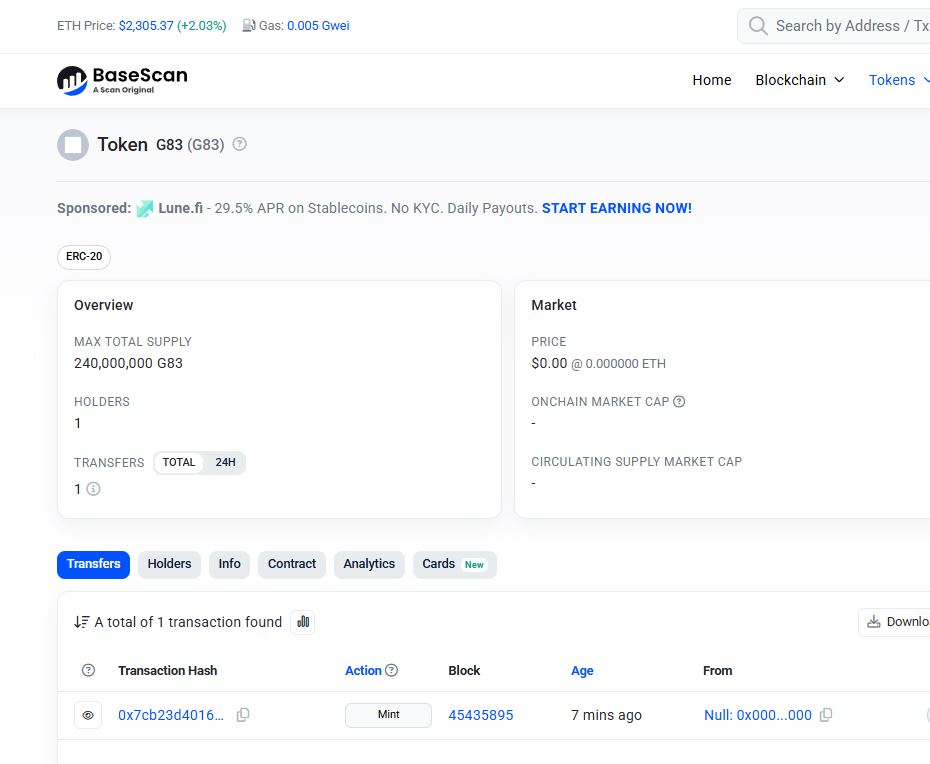
Task: Open the Contract tab
Action: (x=292, y=565)
